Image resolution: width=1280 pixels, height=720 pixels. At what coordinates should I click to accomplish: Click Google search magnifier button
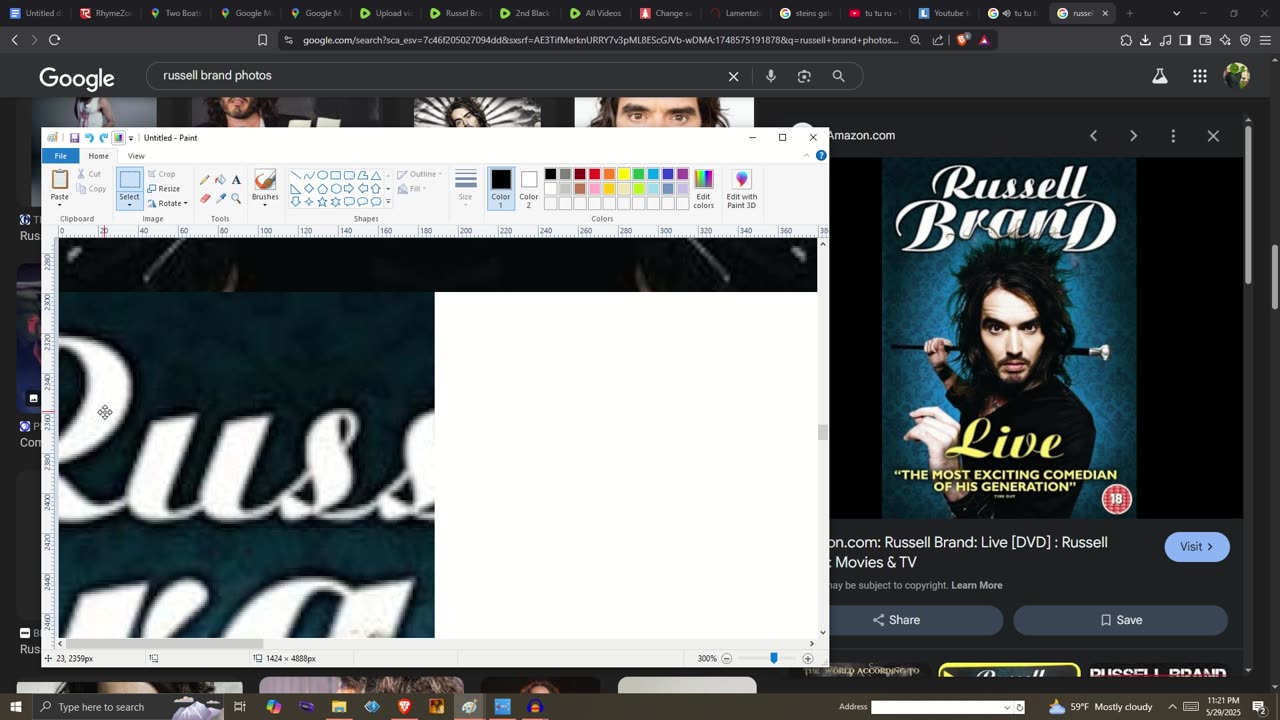coord(839,76)
